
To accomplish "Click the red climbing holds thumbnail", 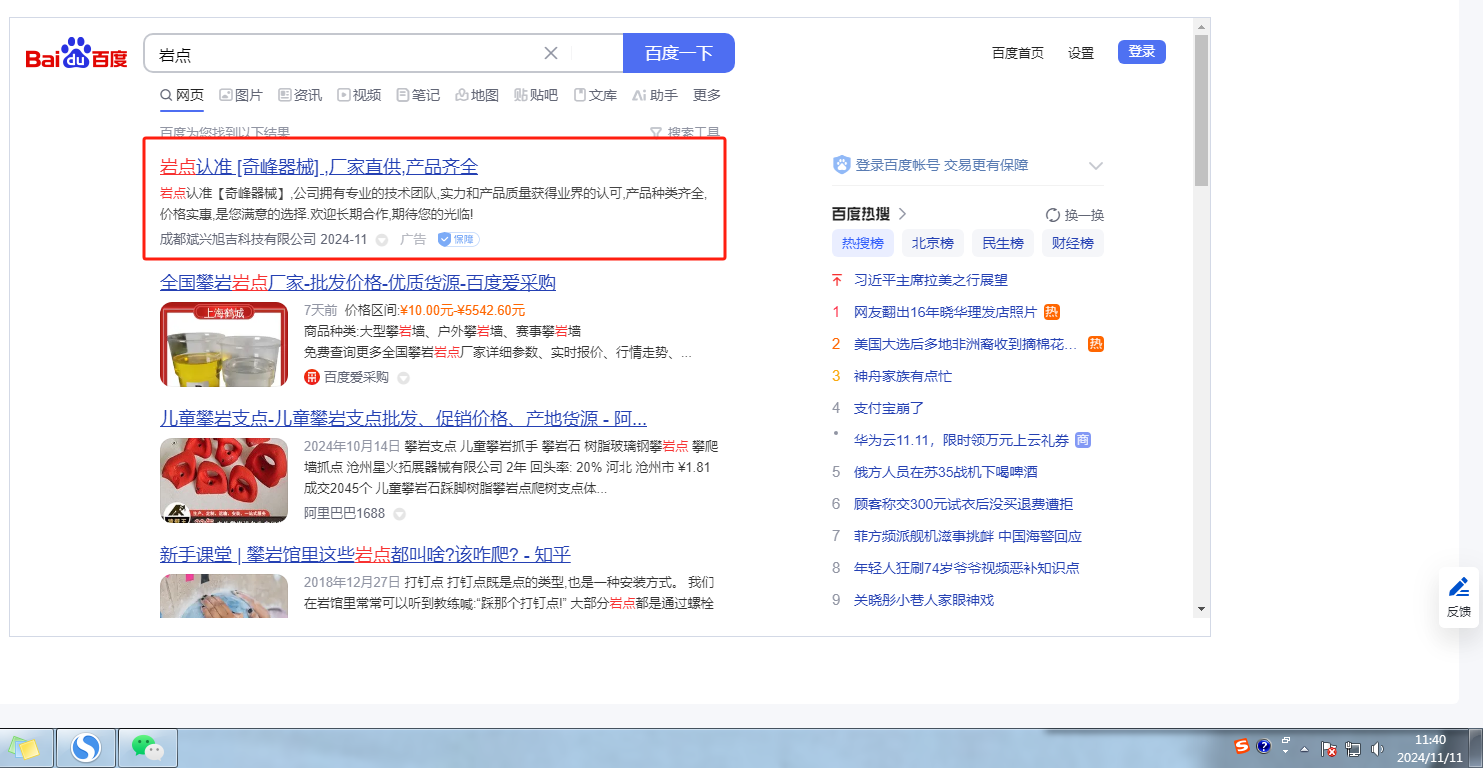I will pyautogui.click(x=224, y=480).
